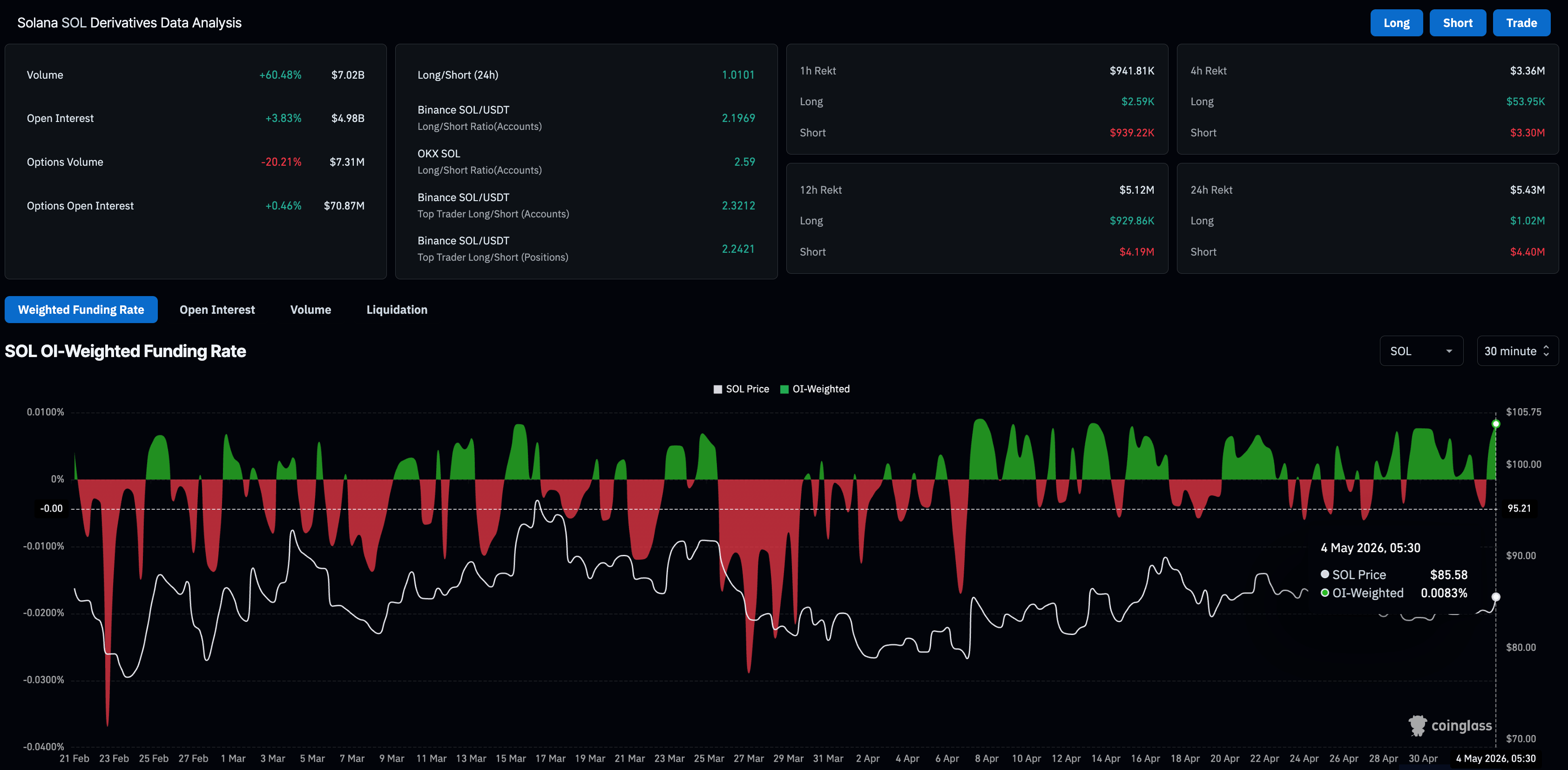Viewport: 1568px width, 770px height.
Task: Click the green OI-Weighted legend square
Action: click(784, 389)
